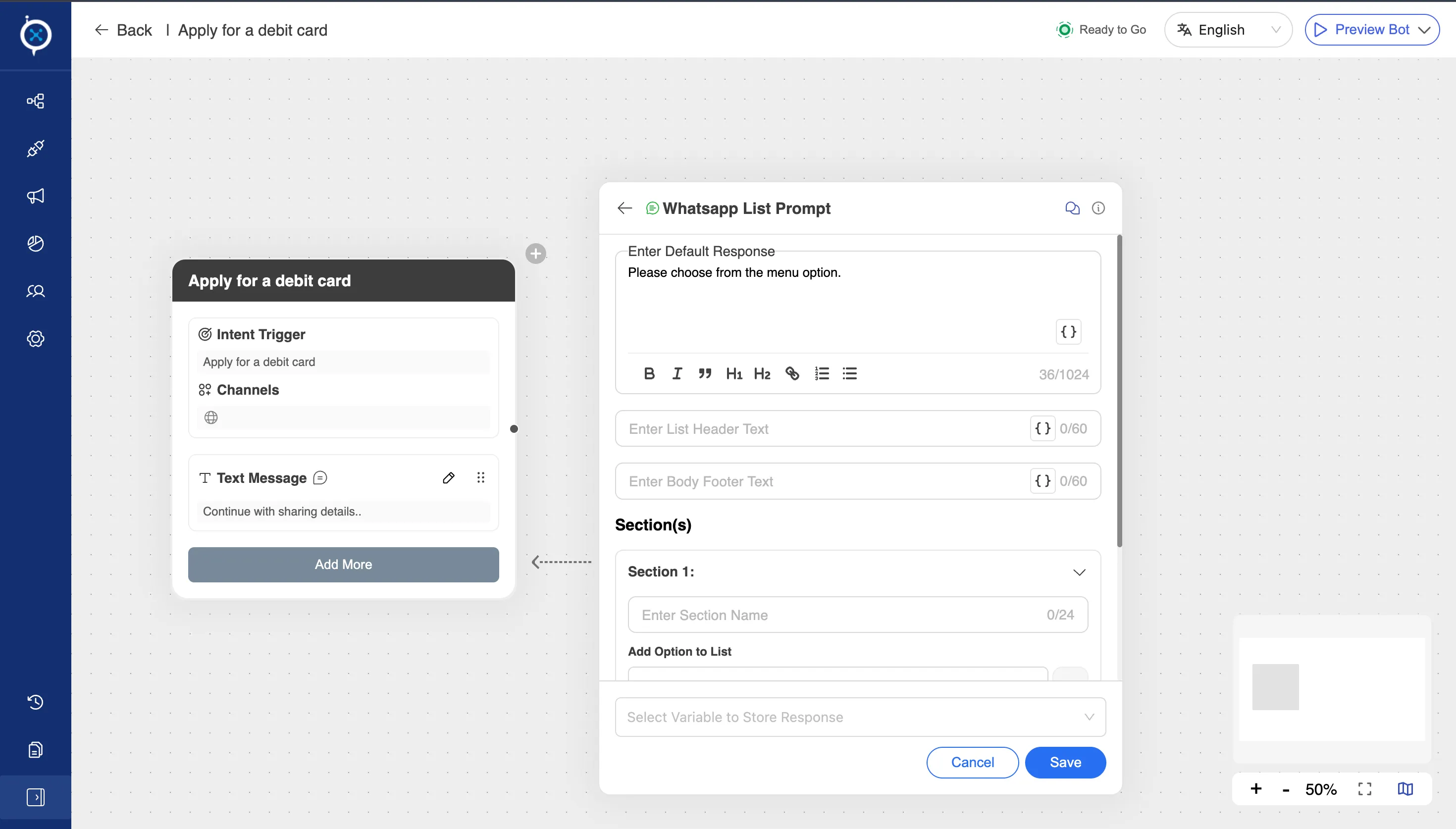This screenshot has width=1456, height=829.
Task: Insert bulleted list in response editor
Action: [850, 373]
